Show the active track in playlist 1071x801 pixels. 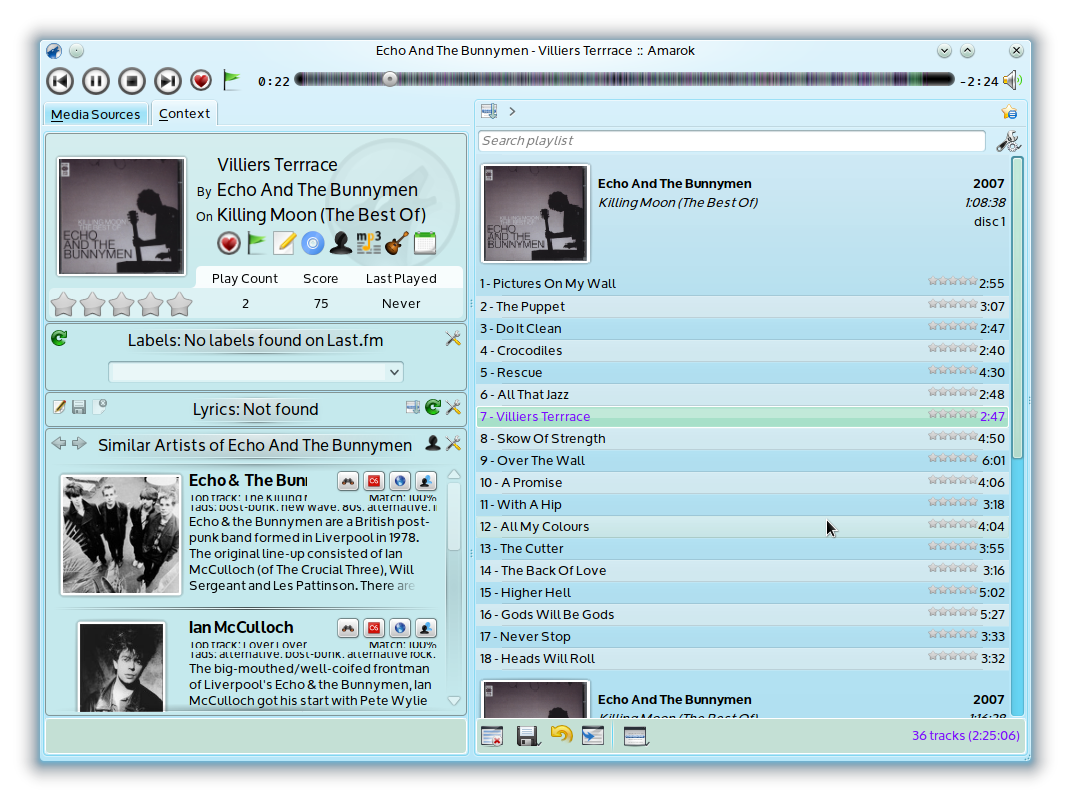tap(593, 736)
